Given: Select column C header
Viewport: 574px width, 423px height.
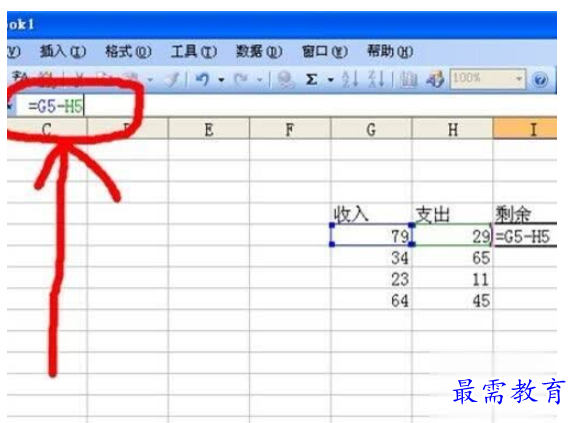Looking at the screenshot, I should pyautogui.click(x=47, y=129).
